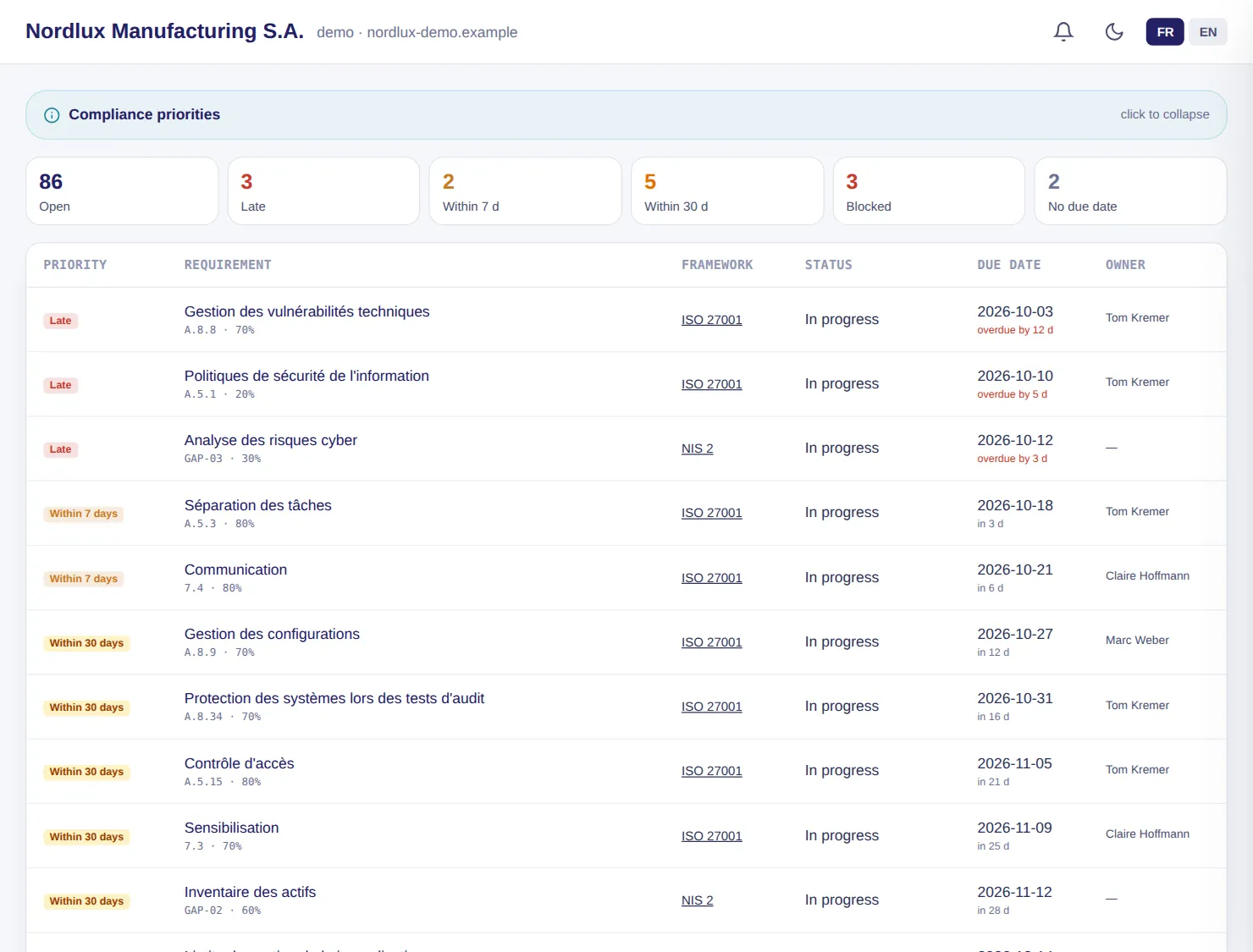Open ISO 27001 link for Protection des systèmes
The image size is (1253, 952).
click(x=711, y=707)
